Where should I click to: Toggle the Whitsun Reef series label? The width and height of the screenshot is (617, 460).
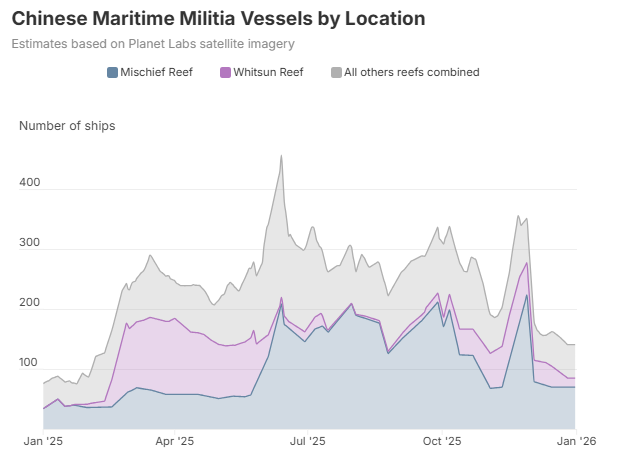tap(268, 72)
